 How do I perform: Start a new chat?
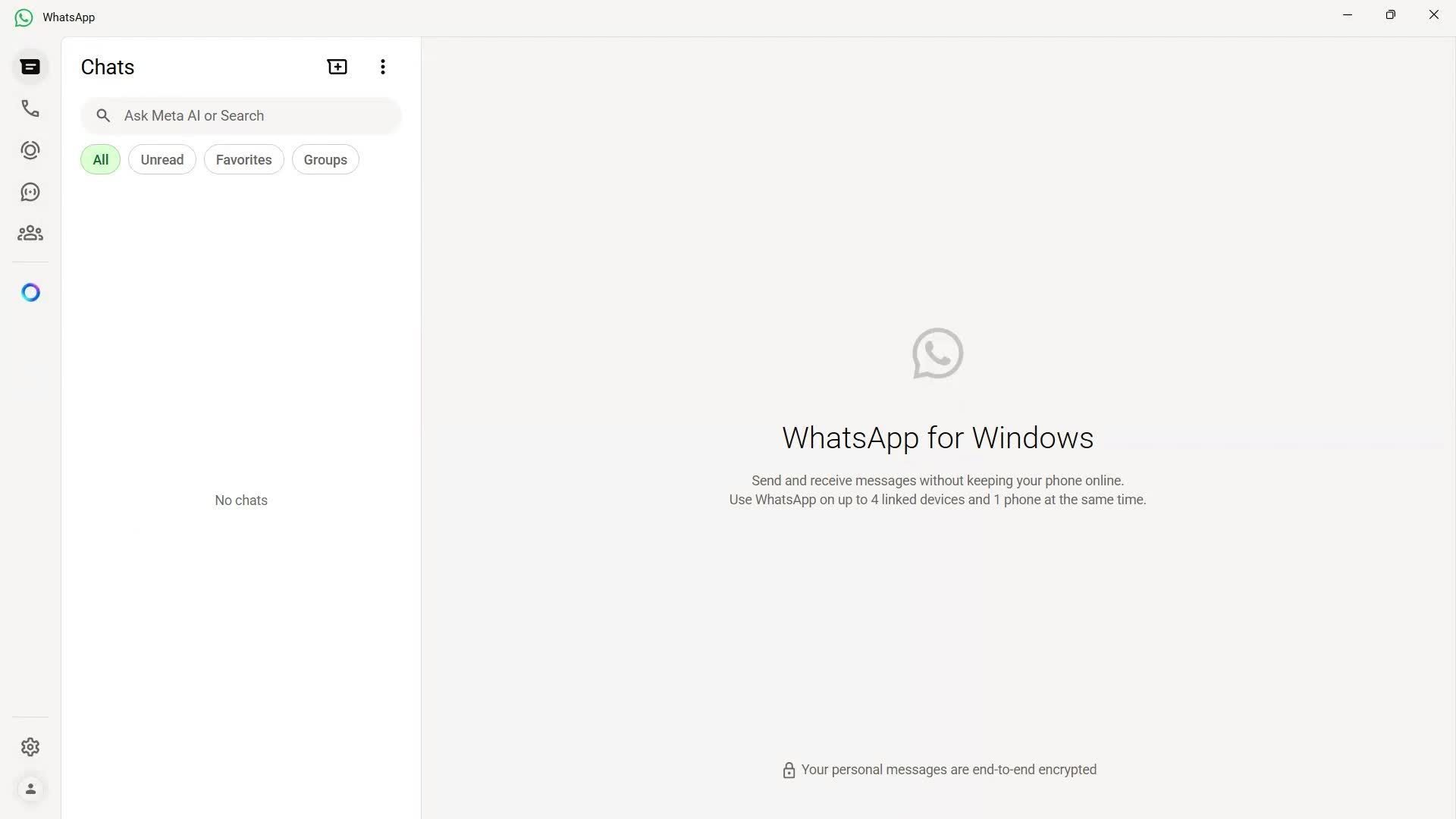pyautogui.click(x=337, y=67)
